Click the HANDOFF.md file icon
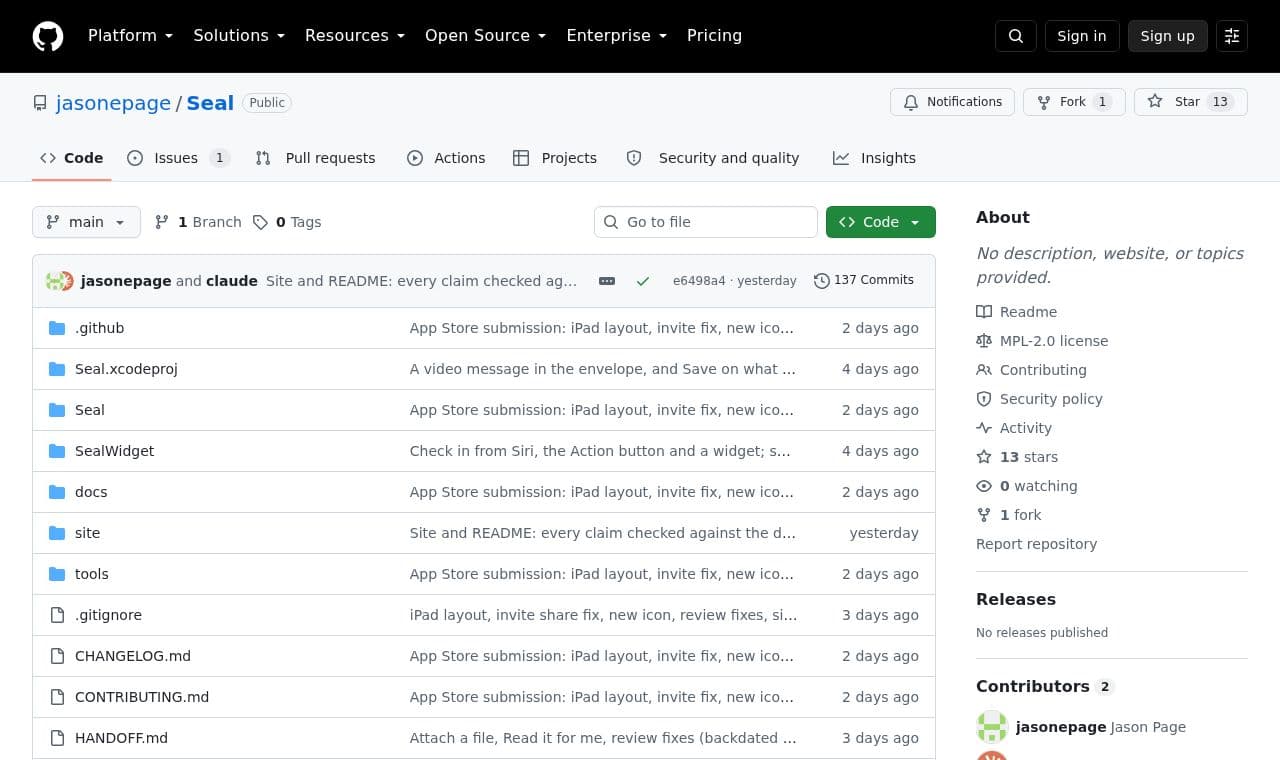The width and height of the screenshot is (1280, 760). [x=57, y=738]
